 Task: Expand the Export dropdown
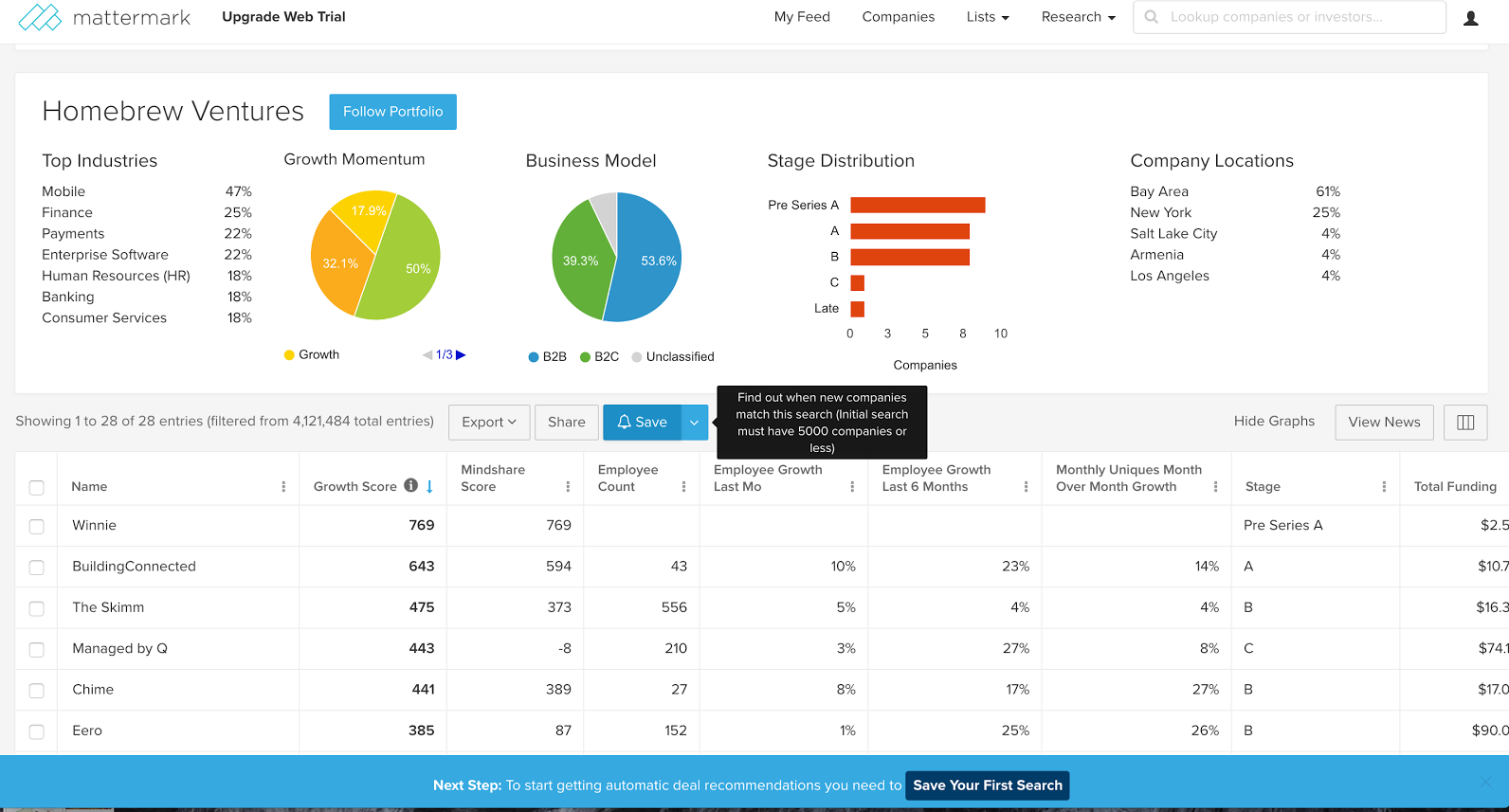[x=489, y=423]
